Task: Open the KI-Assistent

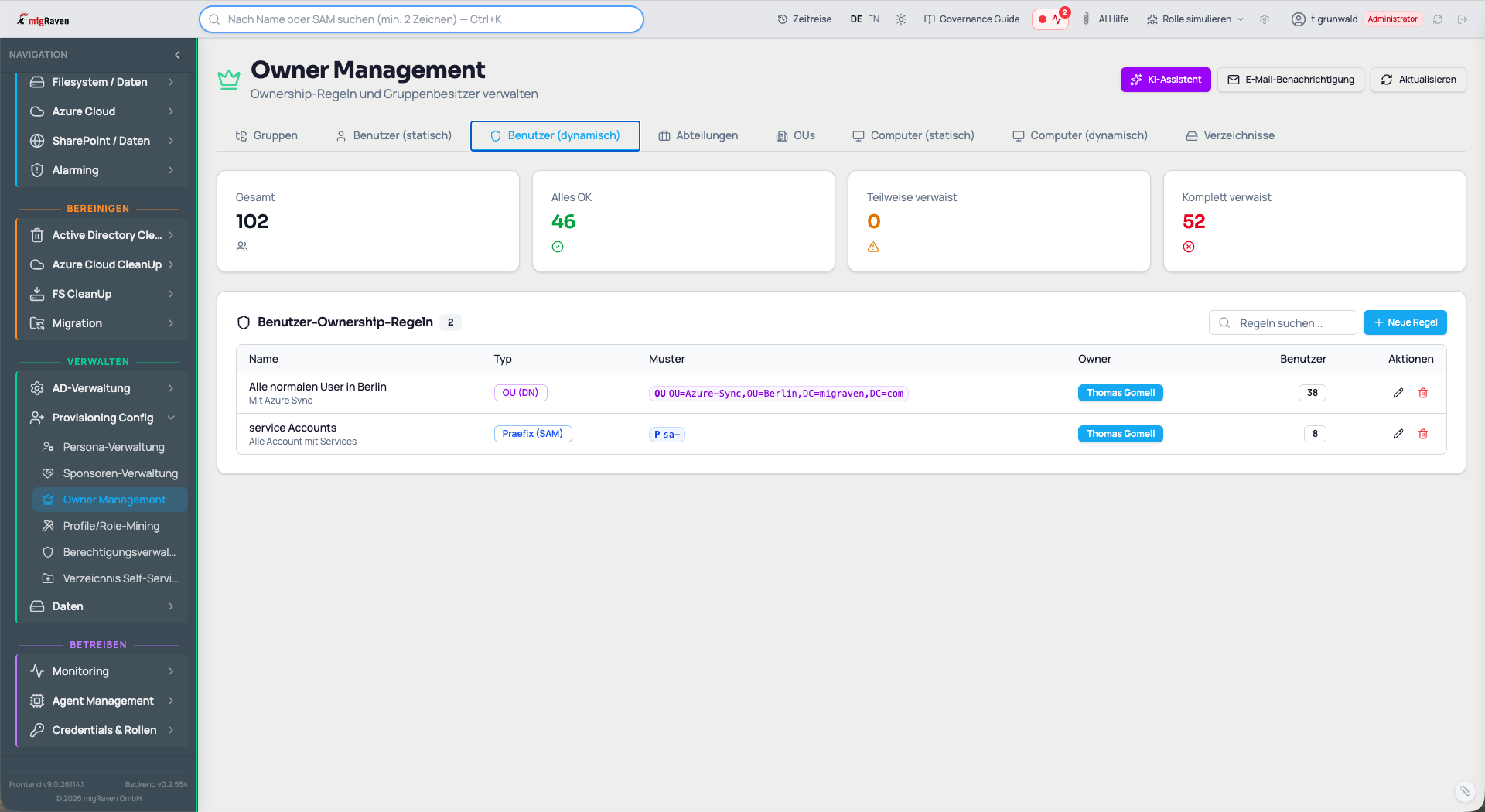Action: (1165, 80)
